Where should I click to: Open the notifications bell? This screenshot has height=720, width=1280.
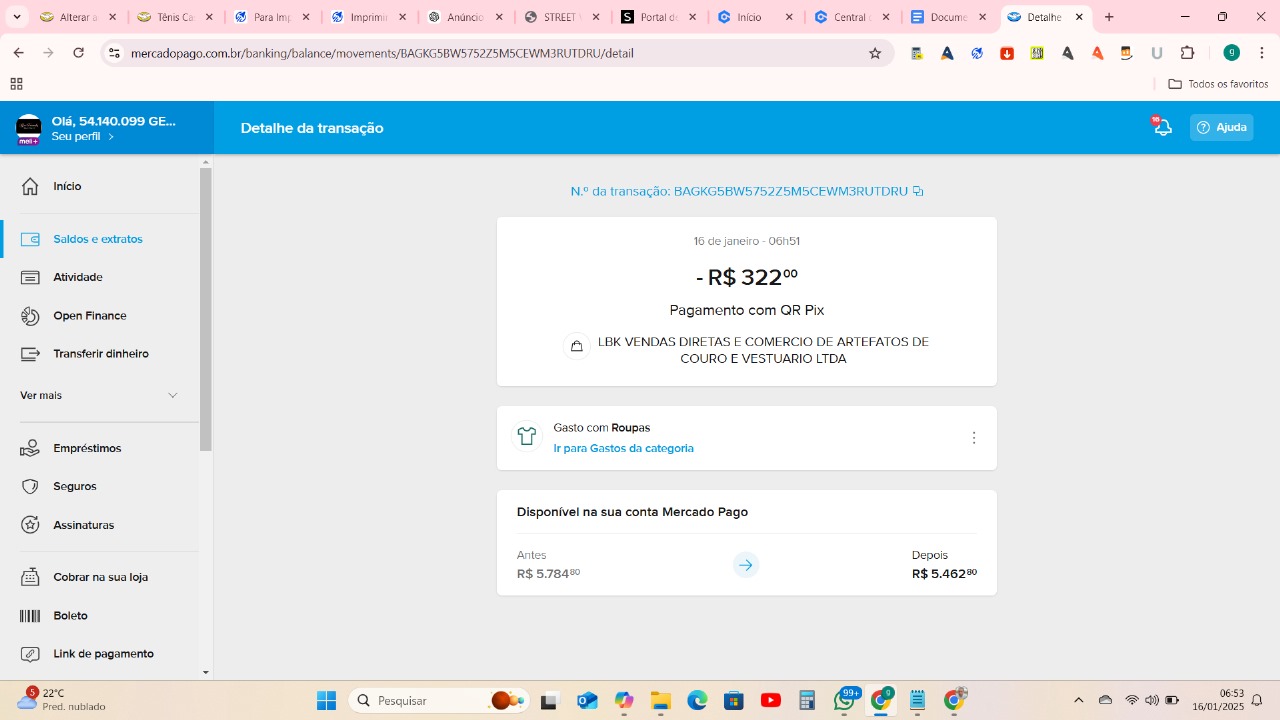(1162, 127)
